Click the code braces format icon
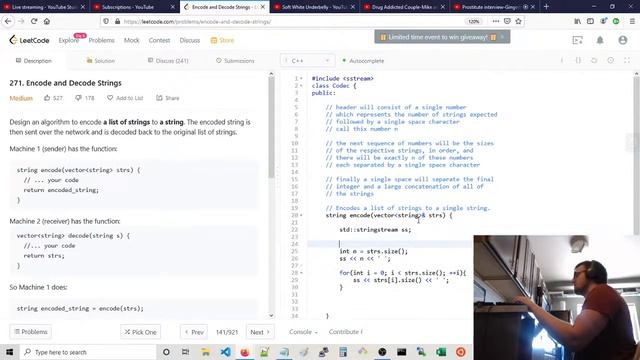640x360 pixels. (578, 60)
